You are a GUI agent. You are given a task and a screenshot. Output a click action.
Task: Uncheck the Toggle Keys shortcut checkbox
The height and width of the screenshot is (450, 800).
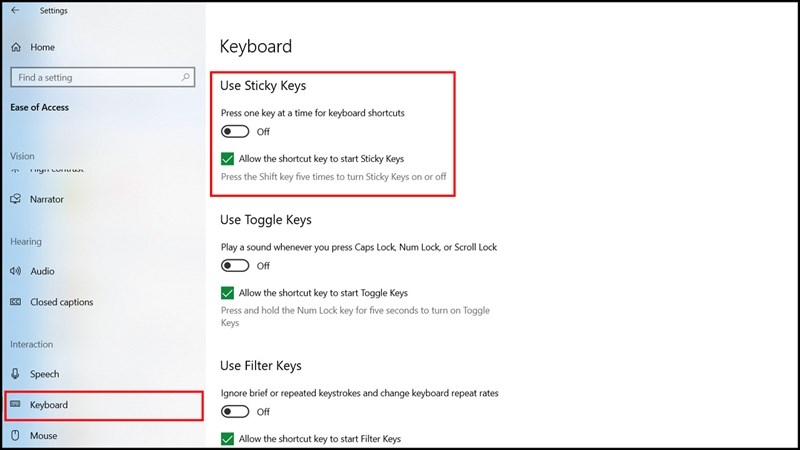[228, 293]
